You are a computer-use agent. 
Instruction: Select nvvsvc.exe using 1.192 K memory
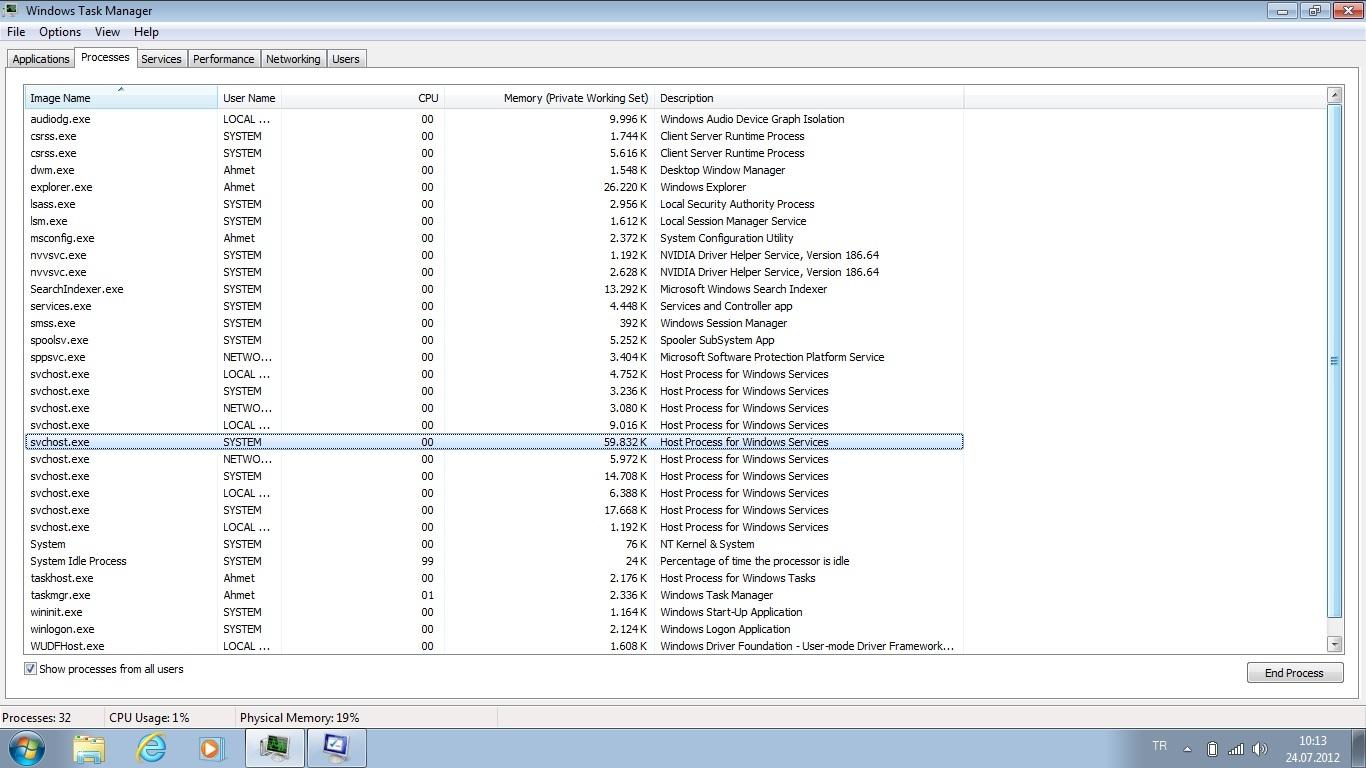click(494, 255)
